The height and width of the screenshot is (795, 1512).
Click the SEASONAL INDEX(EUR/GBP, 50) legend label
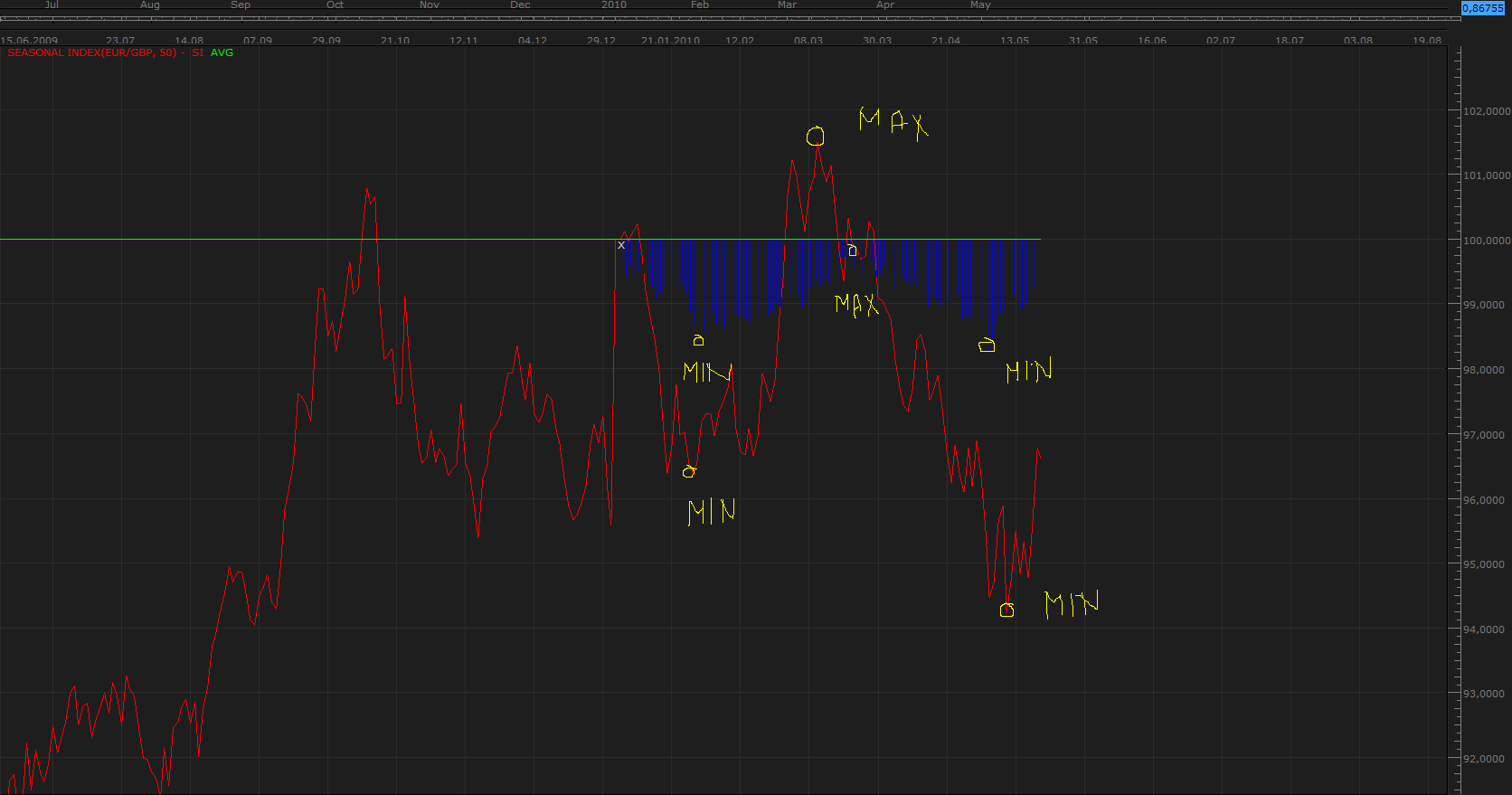click(x=92, y=52)
